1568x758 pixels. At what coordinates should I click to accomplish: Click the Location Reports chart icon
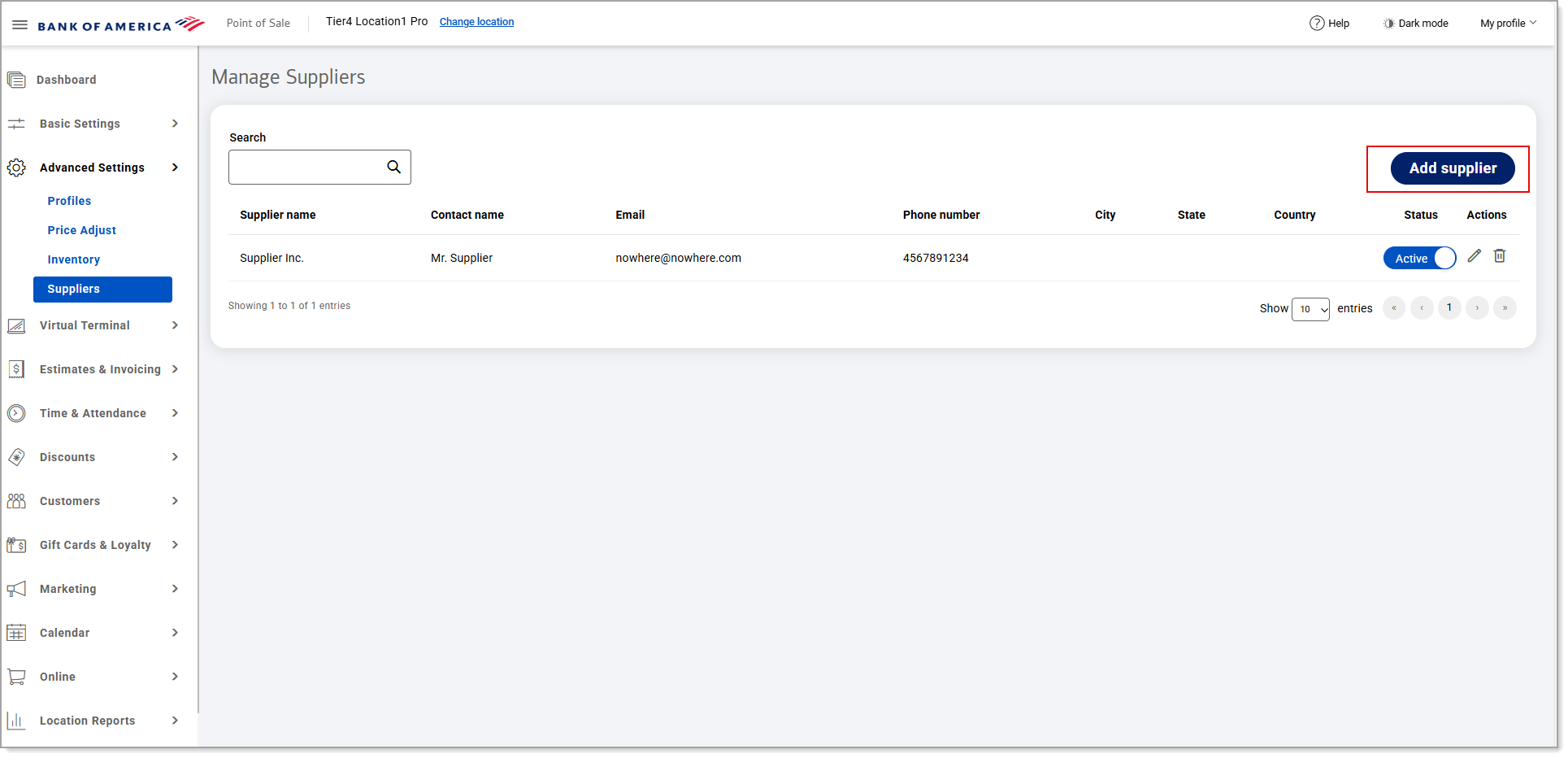(16, 721)
